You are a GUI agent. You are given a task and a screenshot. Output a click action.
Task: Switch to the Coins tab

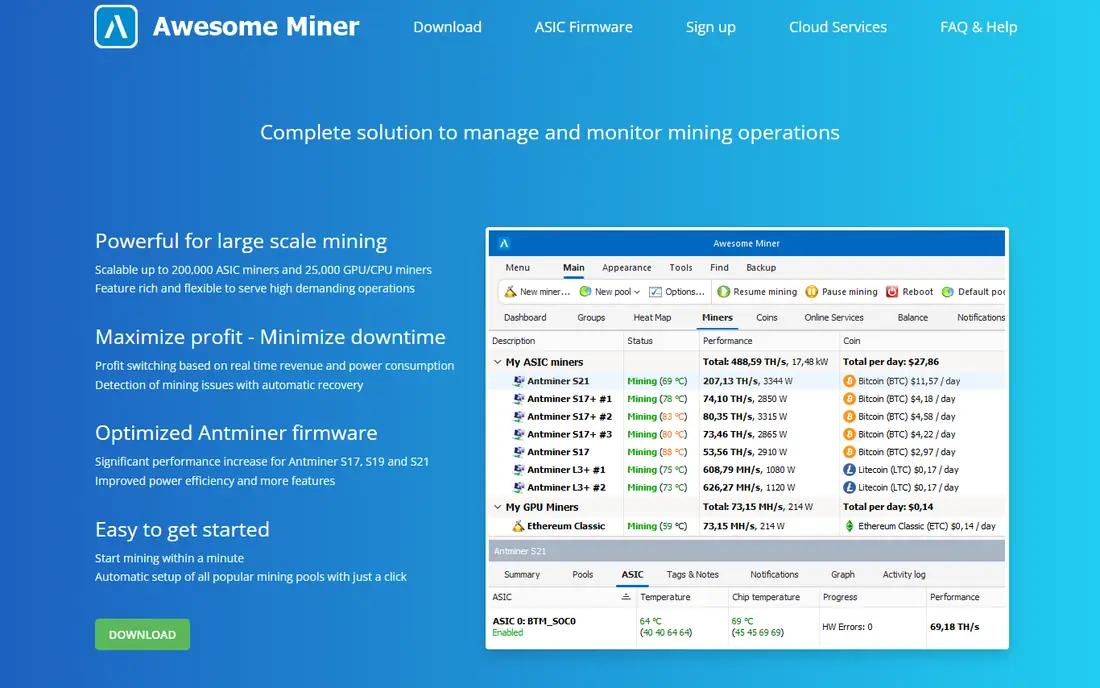coord(766,317)
